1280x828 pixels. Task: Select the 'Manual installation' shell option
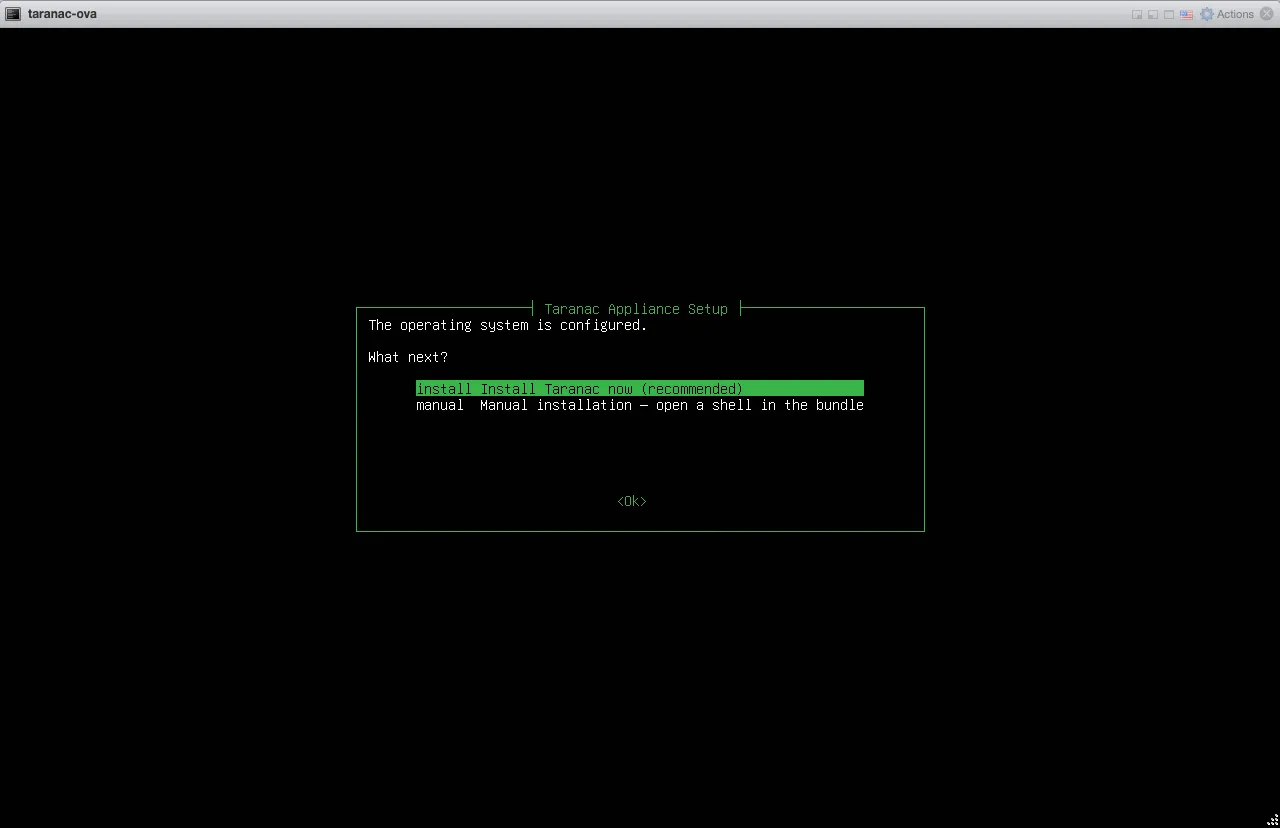click(639, 405)
